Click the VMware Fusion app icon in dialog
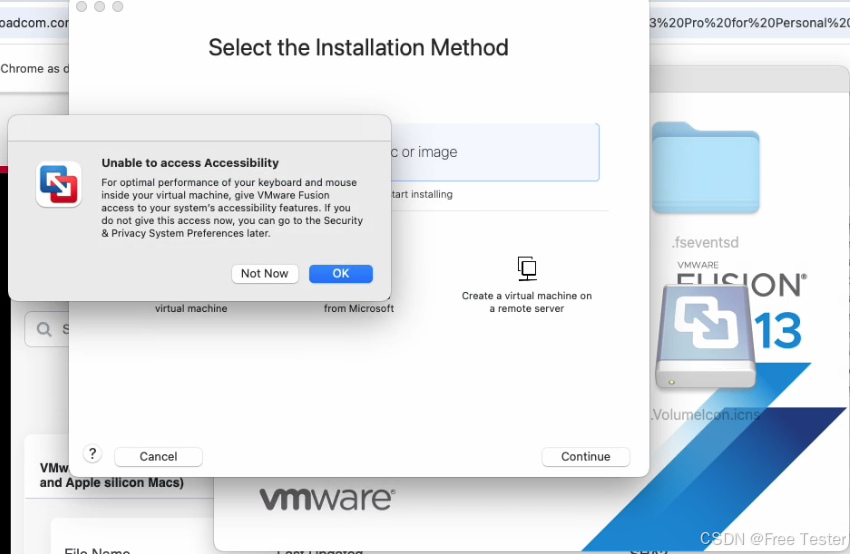Viewport: 850px width, 554px height. pos(59,184)
